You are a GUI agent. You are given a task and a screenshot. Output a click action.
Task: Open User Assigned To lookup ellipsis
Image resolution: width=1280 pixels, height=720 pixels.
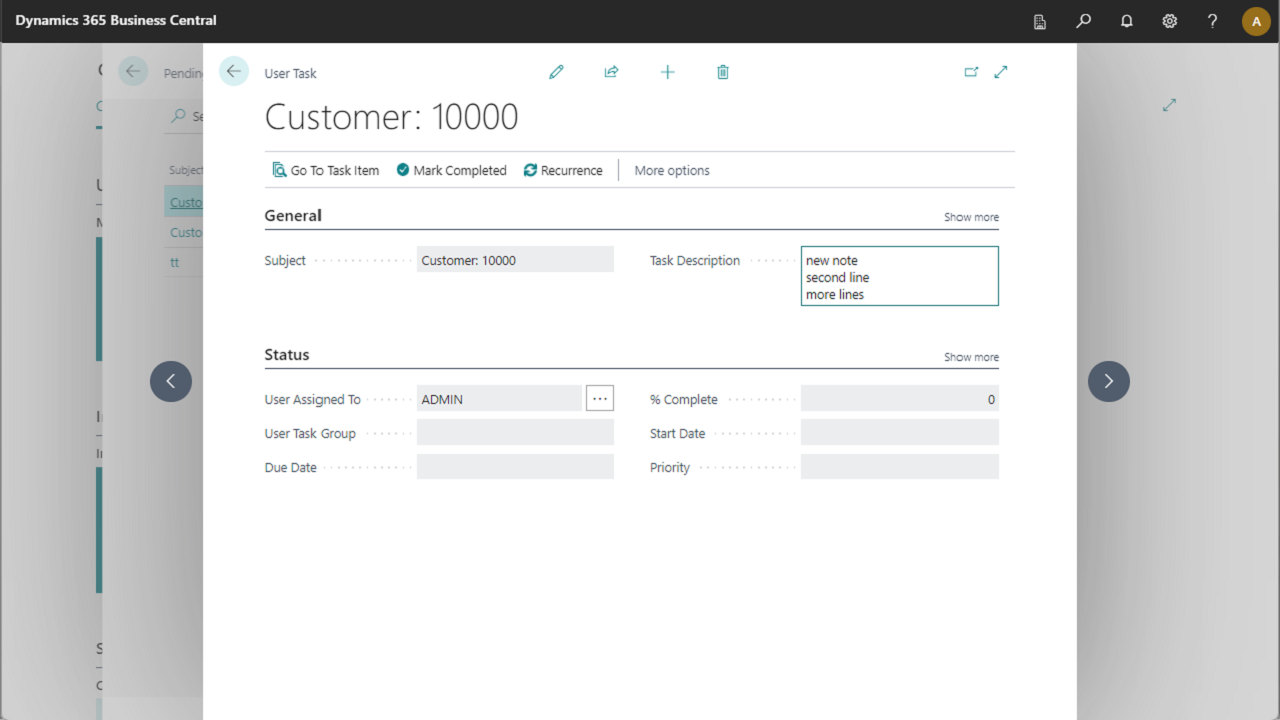600,399
